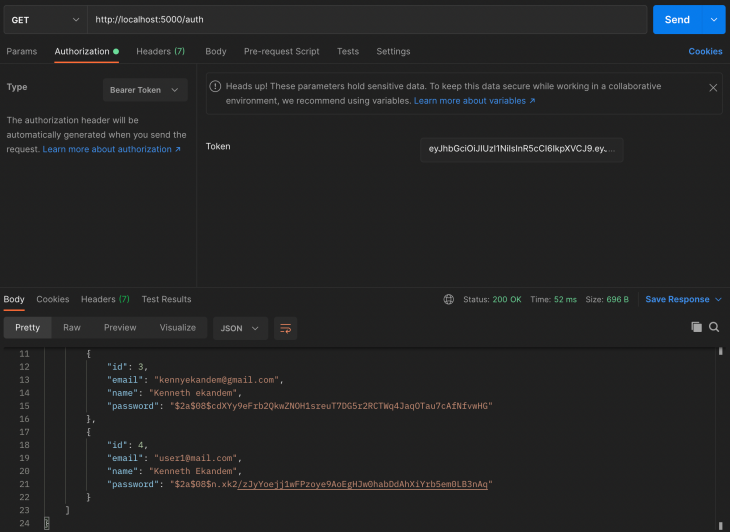Click the info icon in the banner
The height and width of the screenshot is (532, 730).
[215, 86]
